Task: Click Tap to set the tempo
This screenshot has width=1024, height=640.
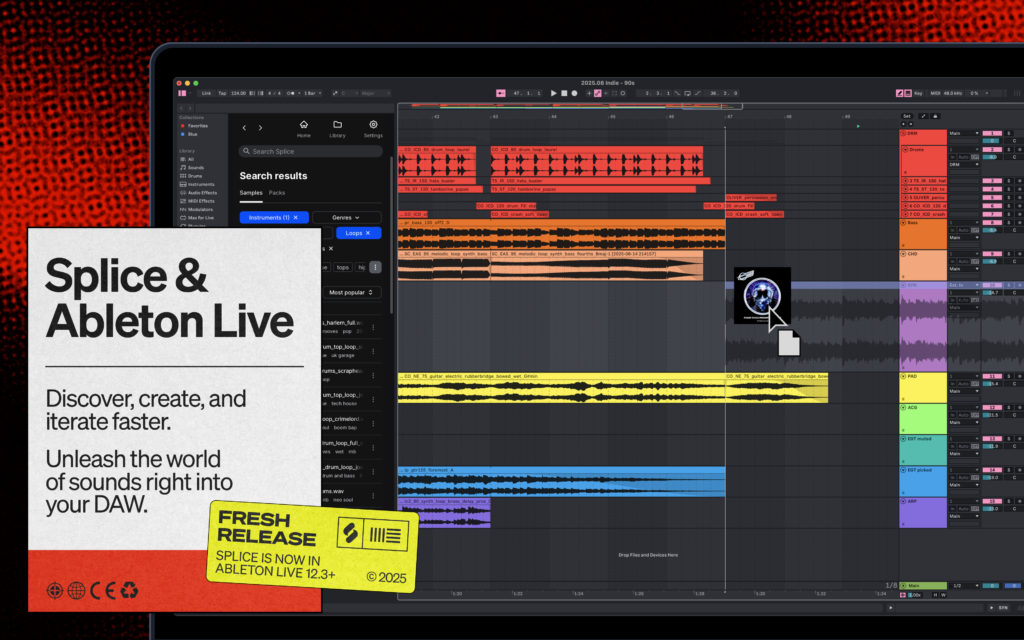Action: click(223, 93)
